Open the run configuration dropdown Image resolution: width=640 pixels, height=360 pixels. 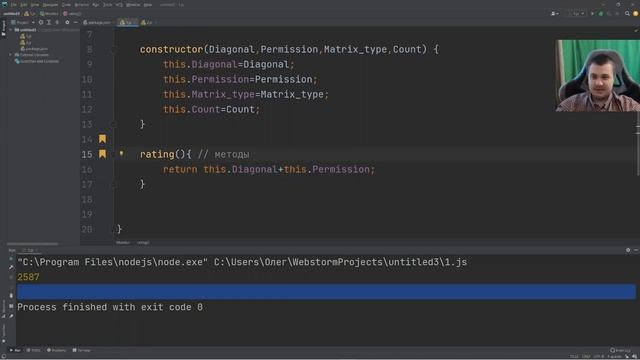[x=576, y=13]
